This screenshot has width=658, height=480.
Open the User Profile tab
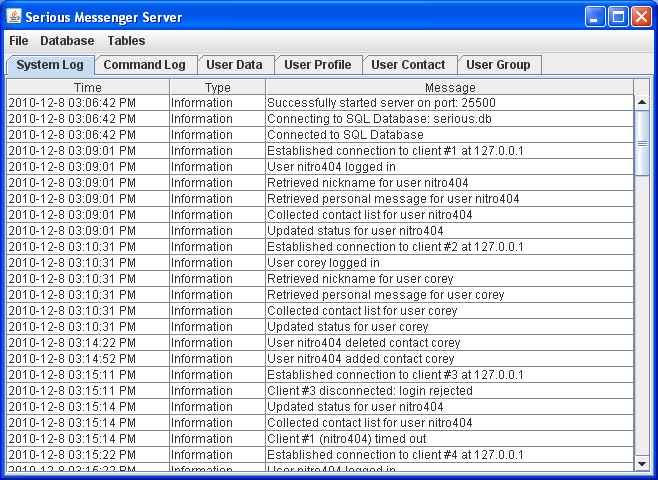click(317, 65)
